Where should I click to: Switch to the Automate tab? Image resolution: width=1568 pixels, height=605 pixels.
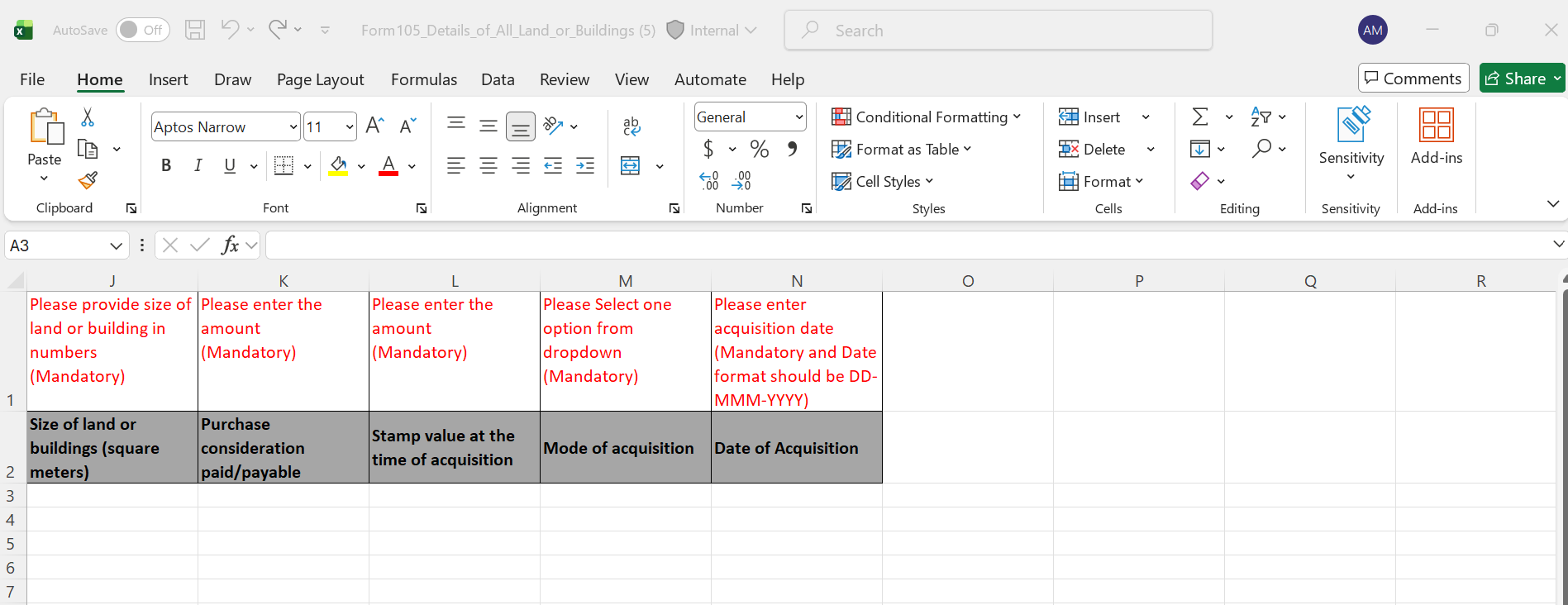point(710,79)
